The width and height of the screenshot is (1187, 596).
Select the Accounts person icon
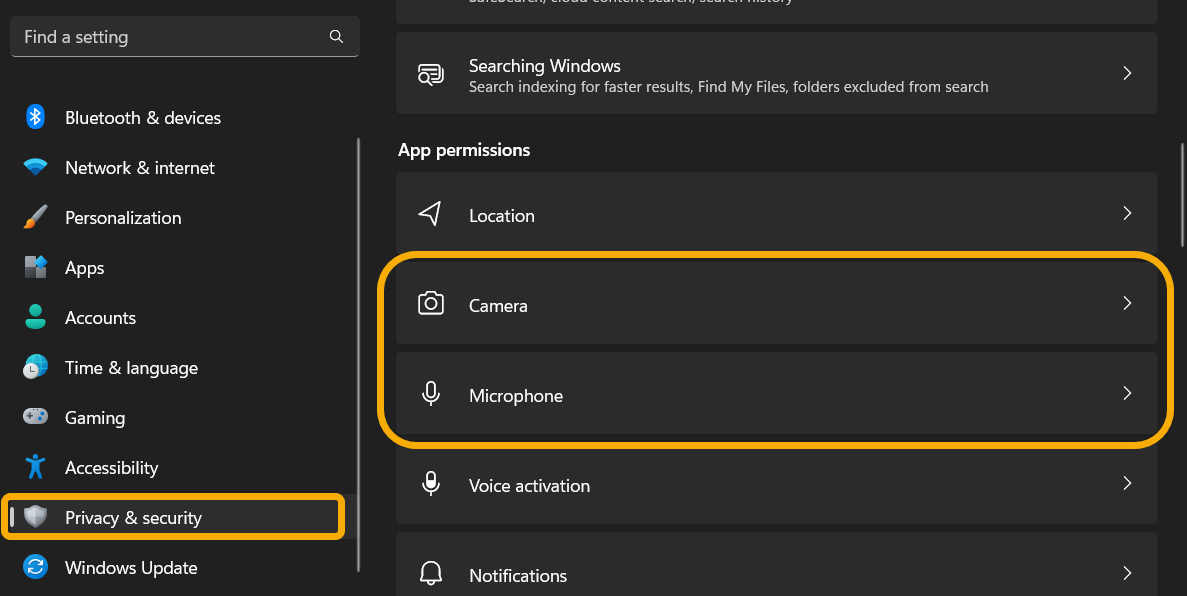[x=35, y=317]
